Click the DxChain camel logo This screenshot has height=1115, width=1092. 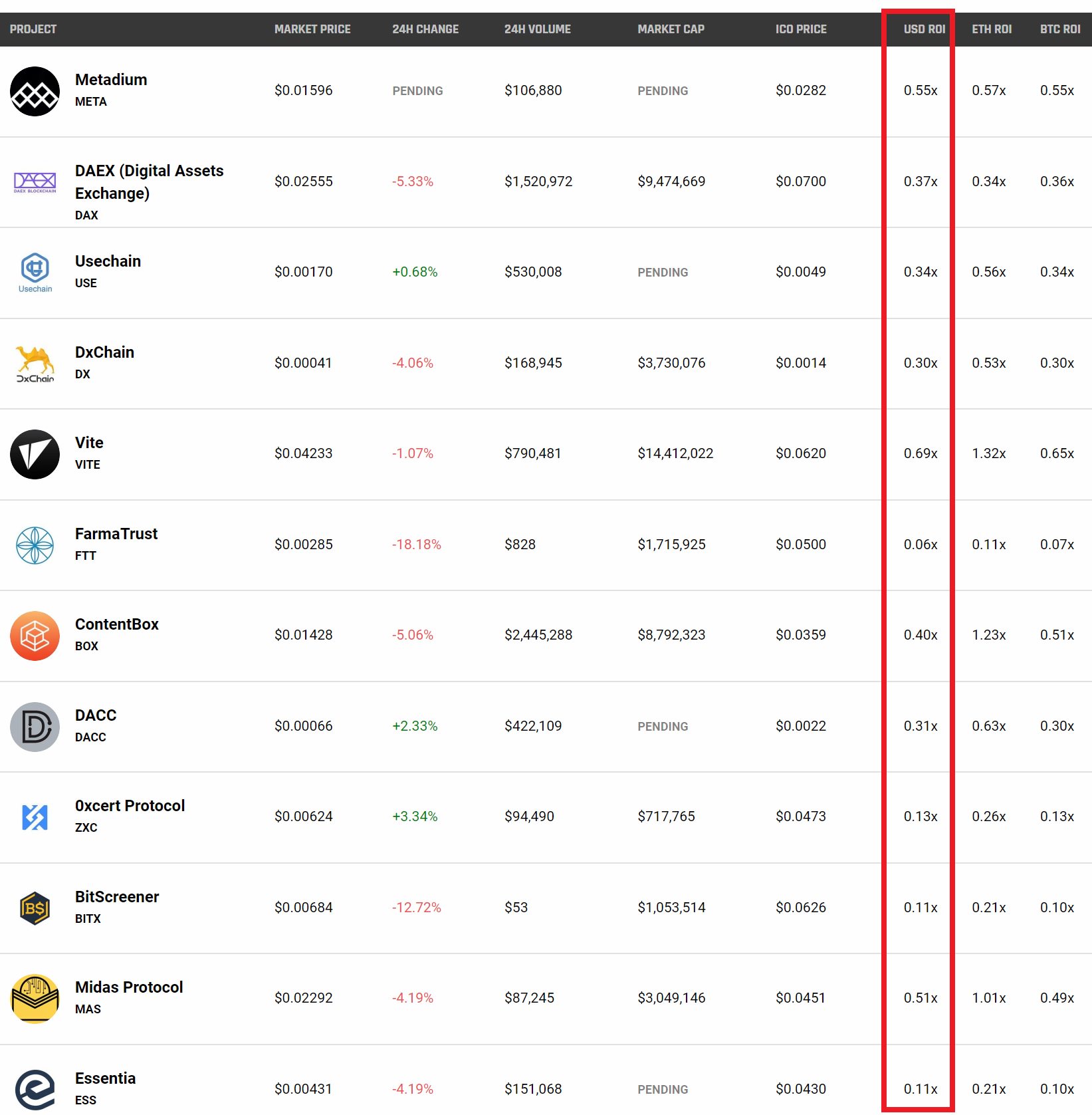[35, 363]
